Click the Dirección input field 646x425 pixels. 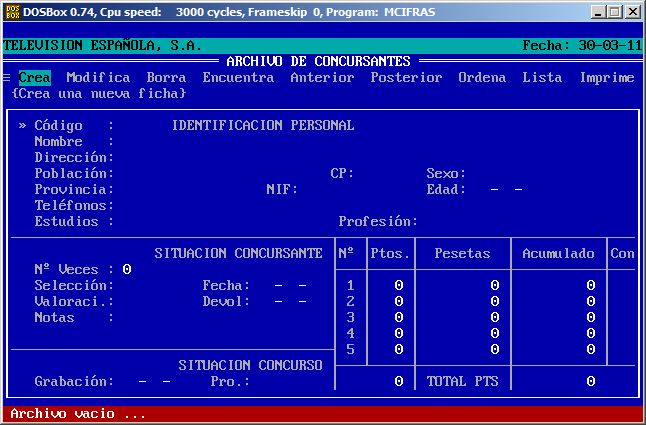200,158
